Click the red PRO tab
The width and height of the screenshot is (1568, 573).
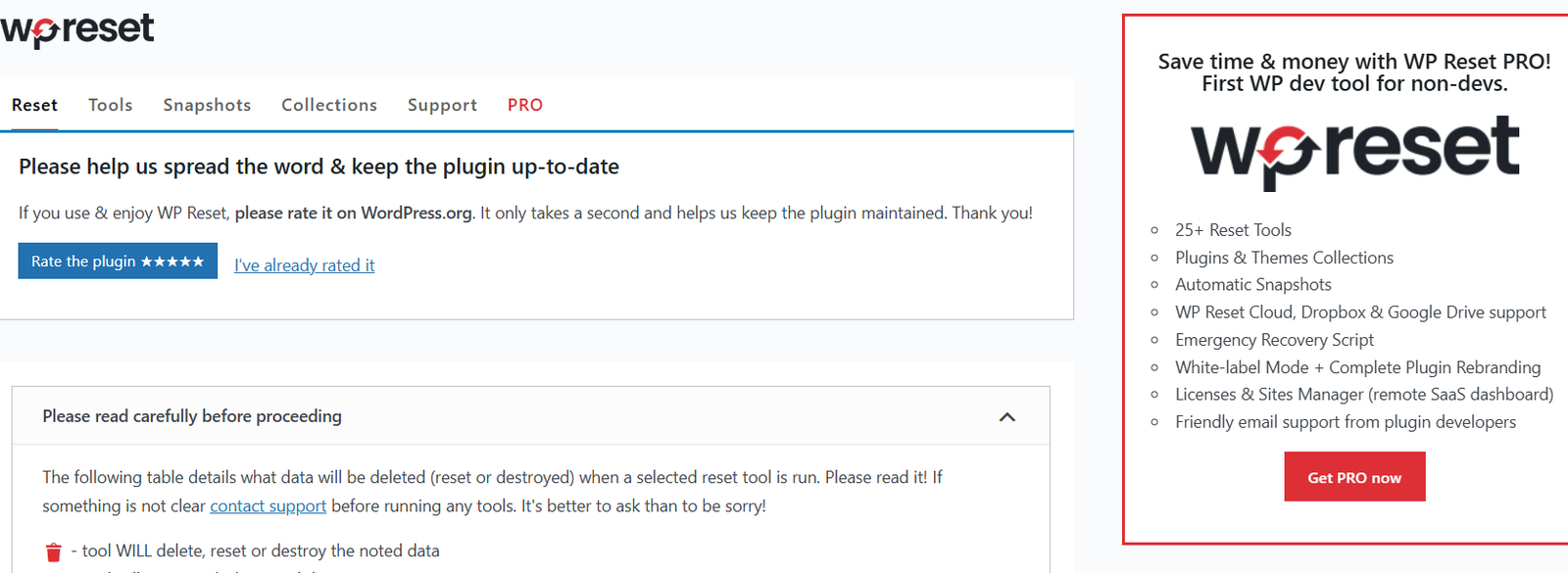point(525,105)
